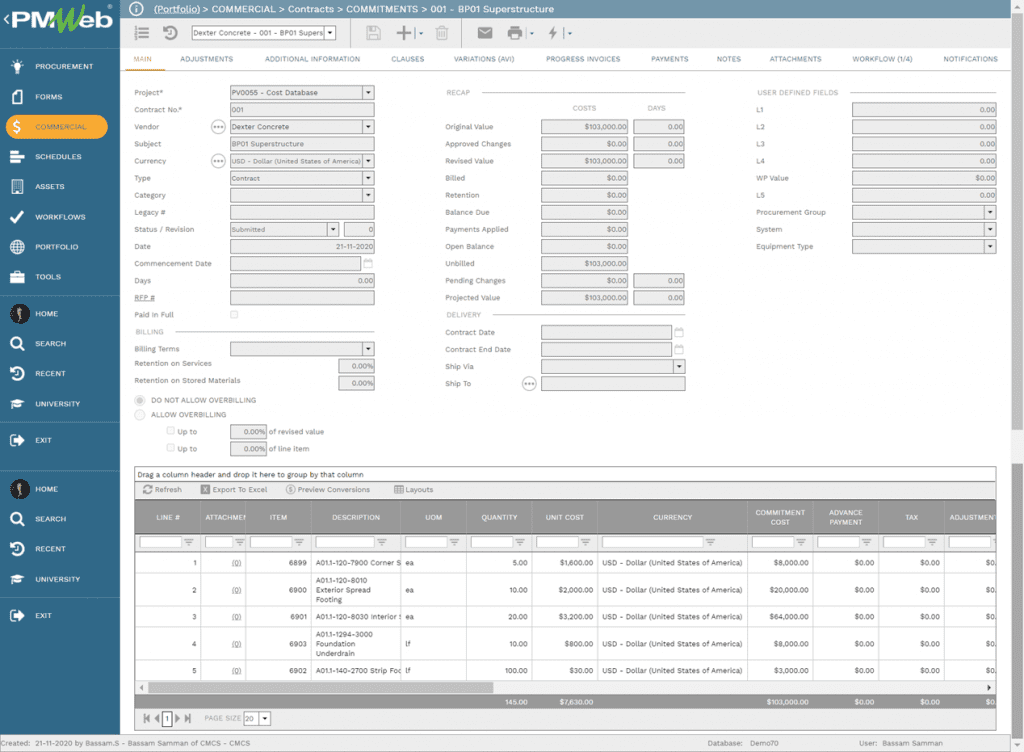Switch to the Attachments tab

795,59
